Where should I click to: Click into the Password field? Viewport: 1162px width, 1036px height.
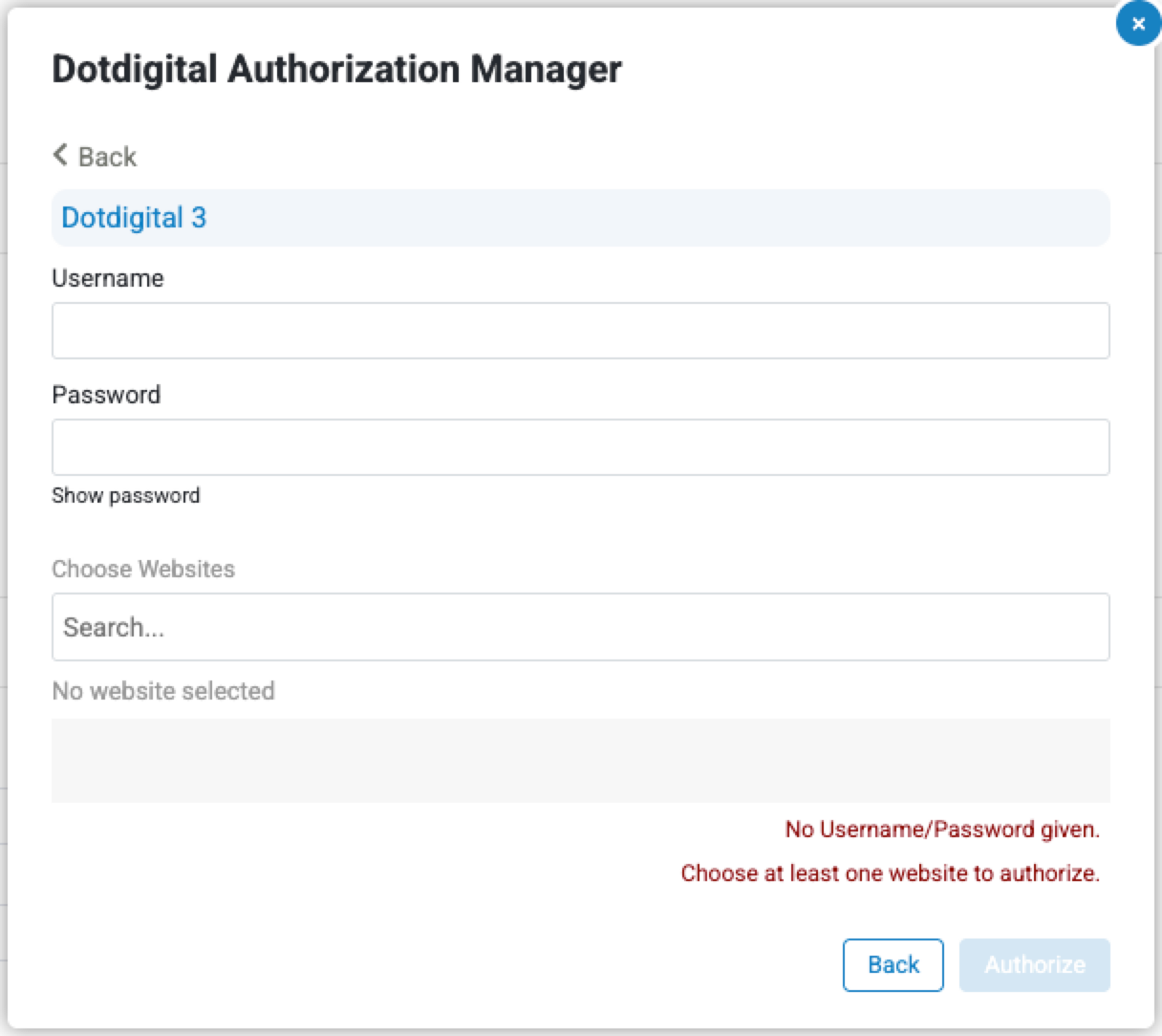point(580,447)
